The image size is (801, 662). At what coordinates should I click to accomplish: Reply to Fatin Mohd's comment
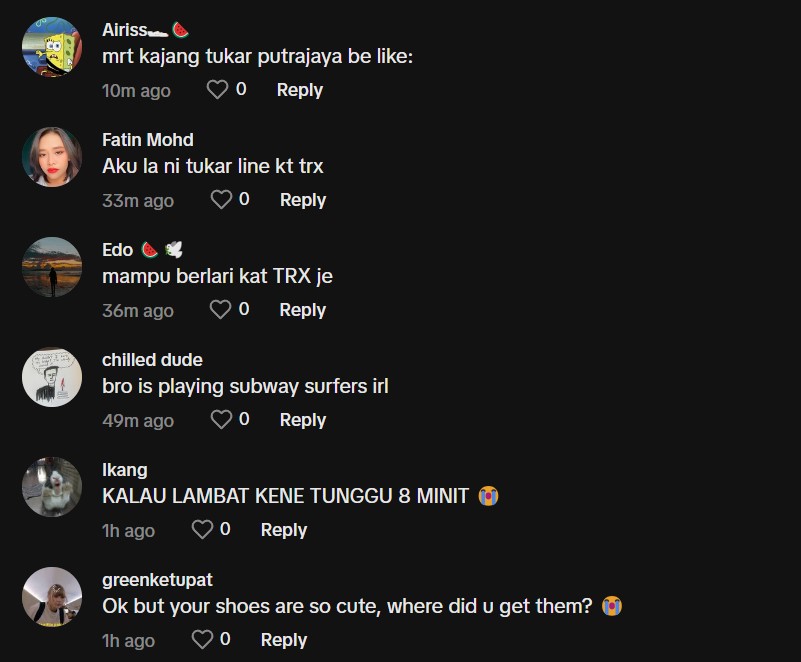pyautogui.click(x=303, y=200)
